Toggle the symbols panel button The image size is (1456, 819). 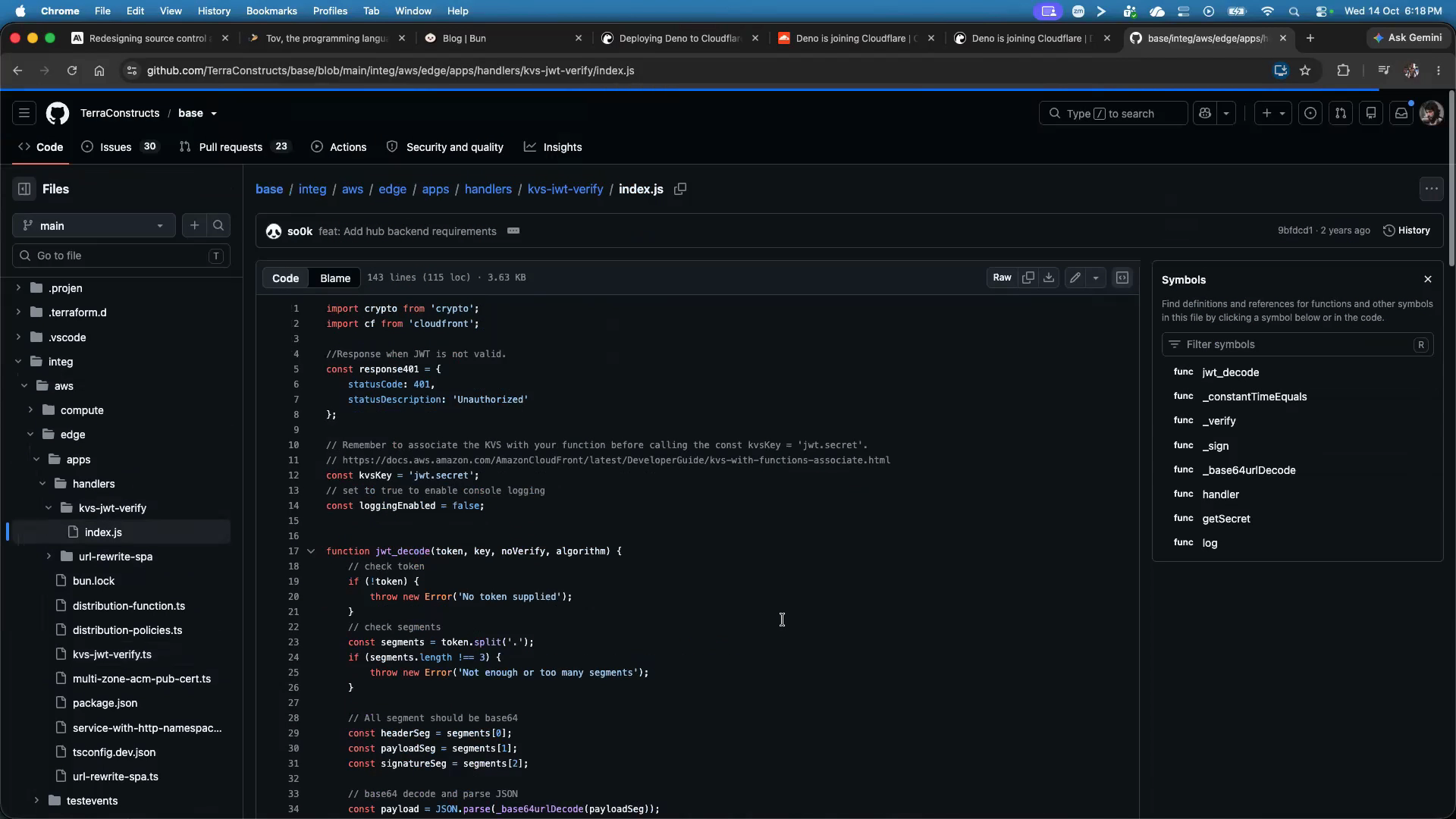pos(1122,278)
